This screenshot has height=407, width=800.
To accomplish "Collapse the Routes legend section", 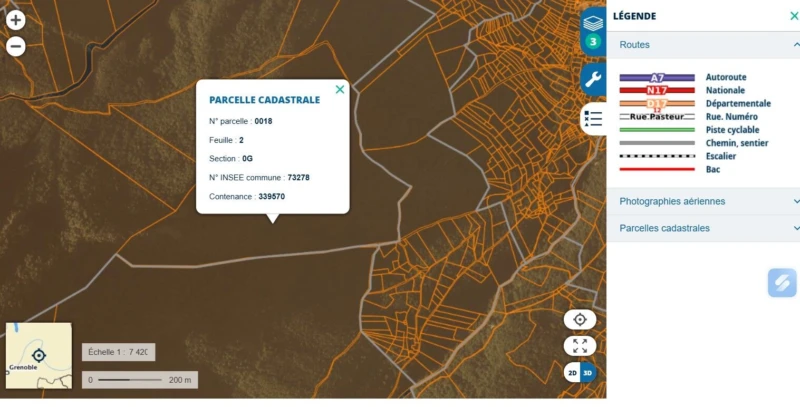I will 796,45.
